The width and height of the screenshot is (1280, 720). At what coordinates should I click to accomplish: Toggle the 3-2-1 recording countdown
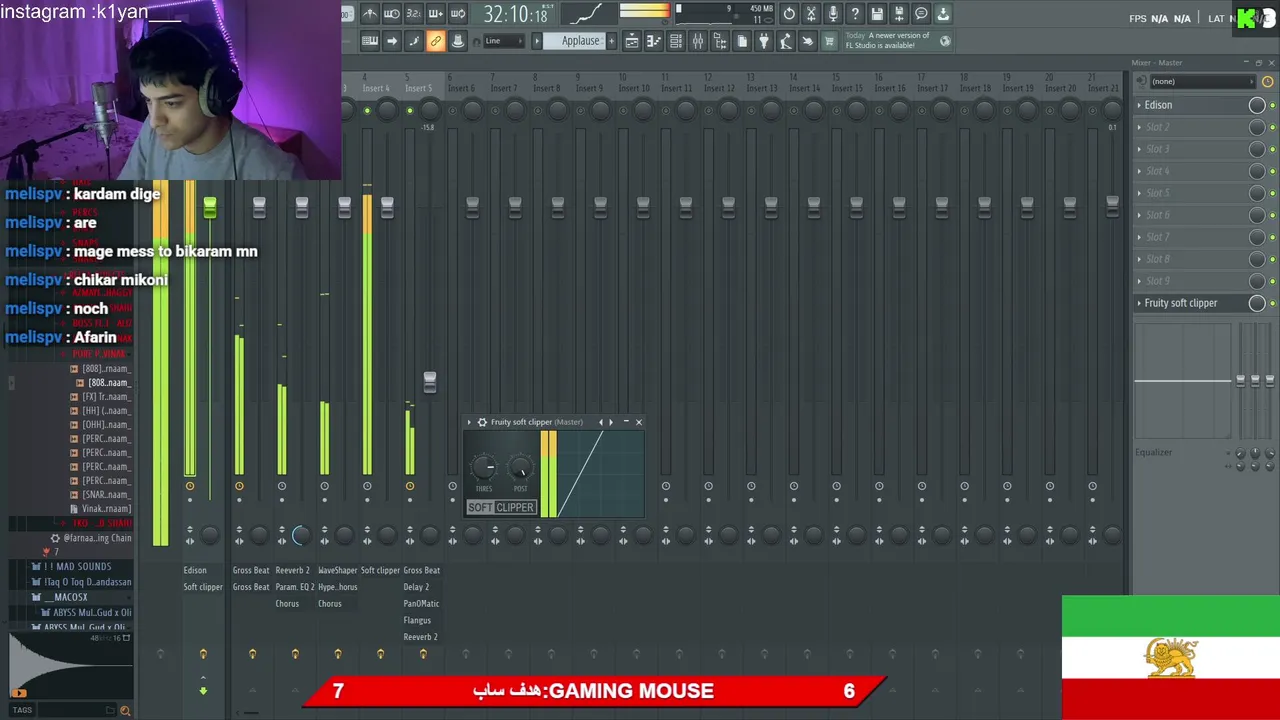(414, 14)
